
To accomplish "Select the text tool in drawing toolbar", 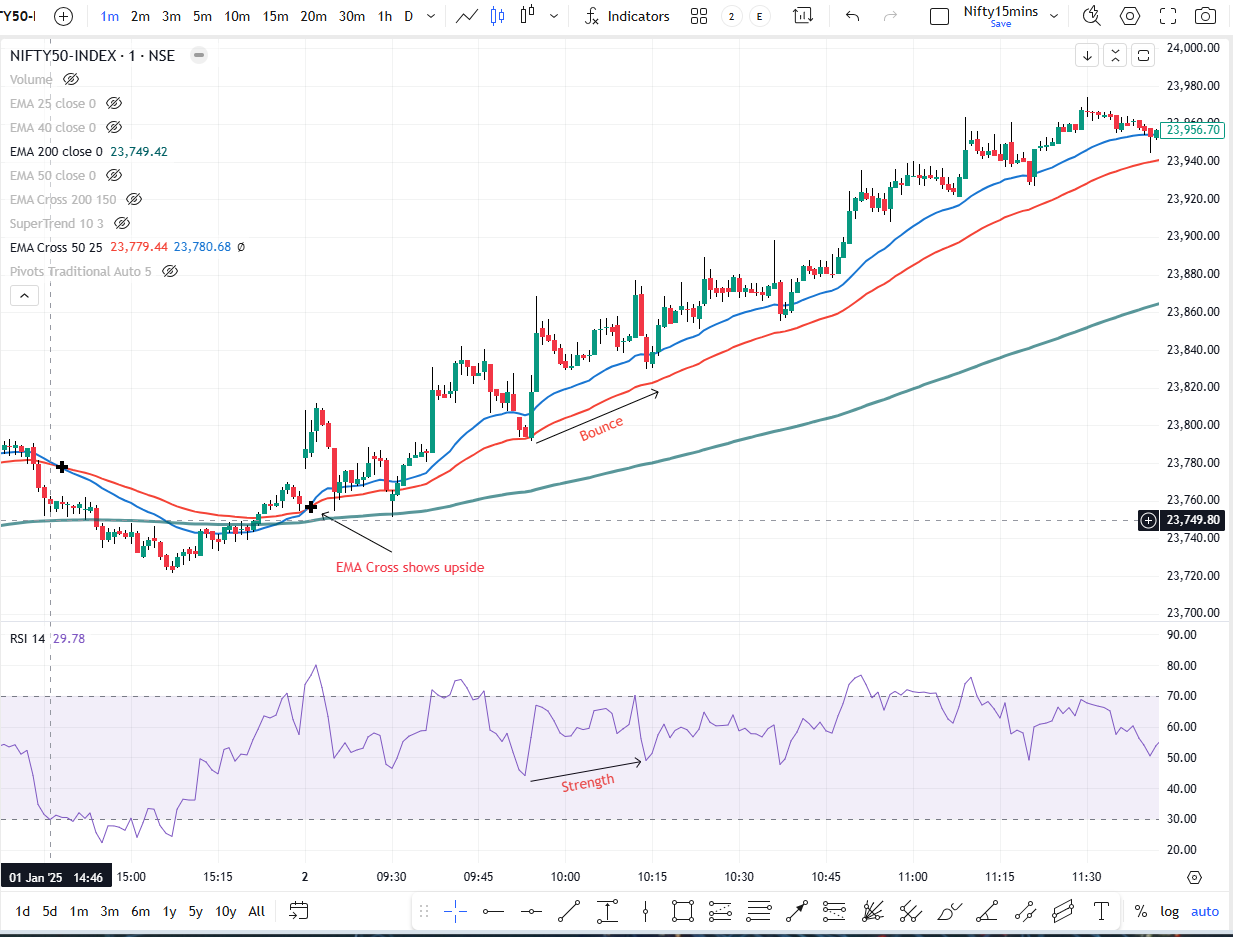I will coord(1101,911).
